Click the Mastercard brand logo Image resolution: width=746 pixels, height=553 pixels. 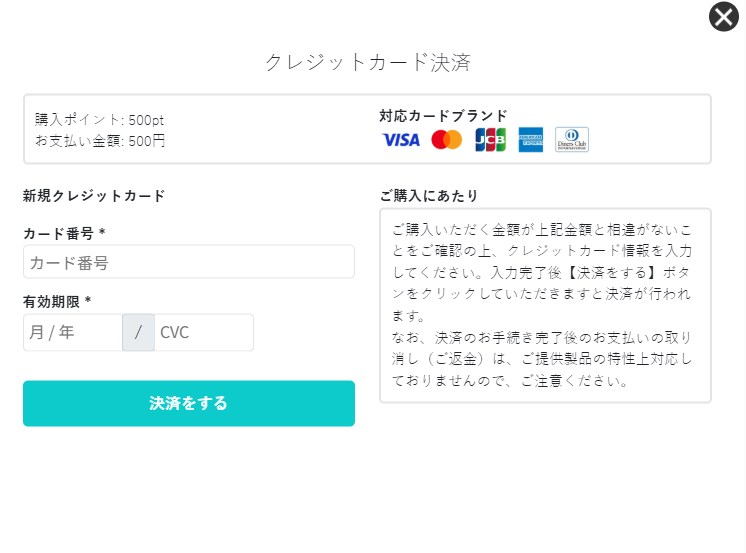[446, 140]
